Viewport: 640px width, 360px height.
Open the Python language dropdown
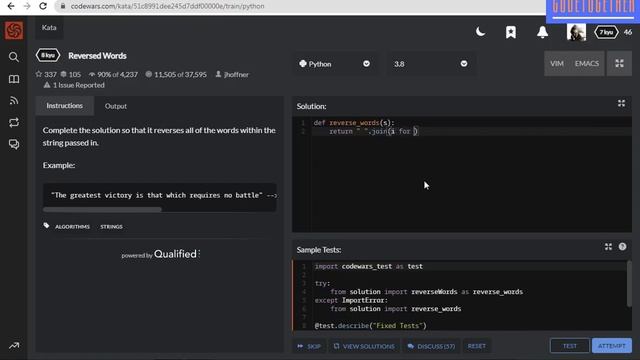coord(334,64)
